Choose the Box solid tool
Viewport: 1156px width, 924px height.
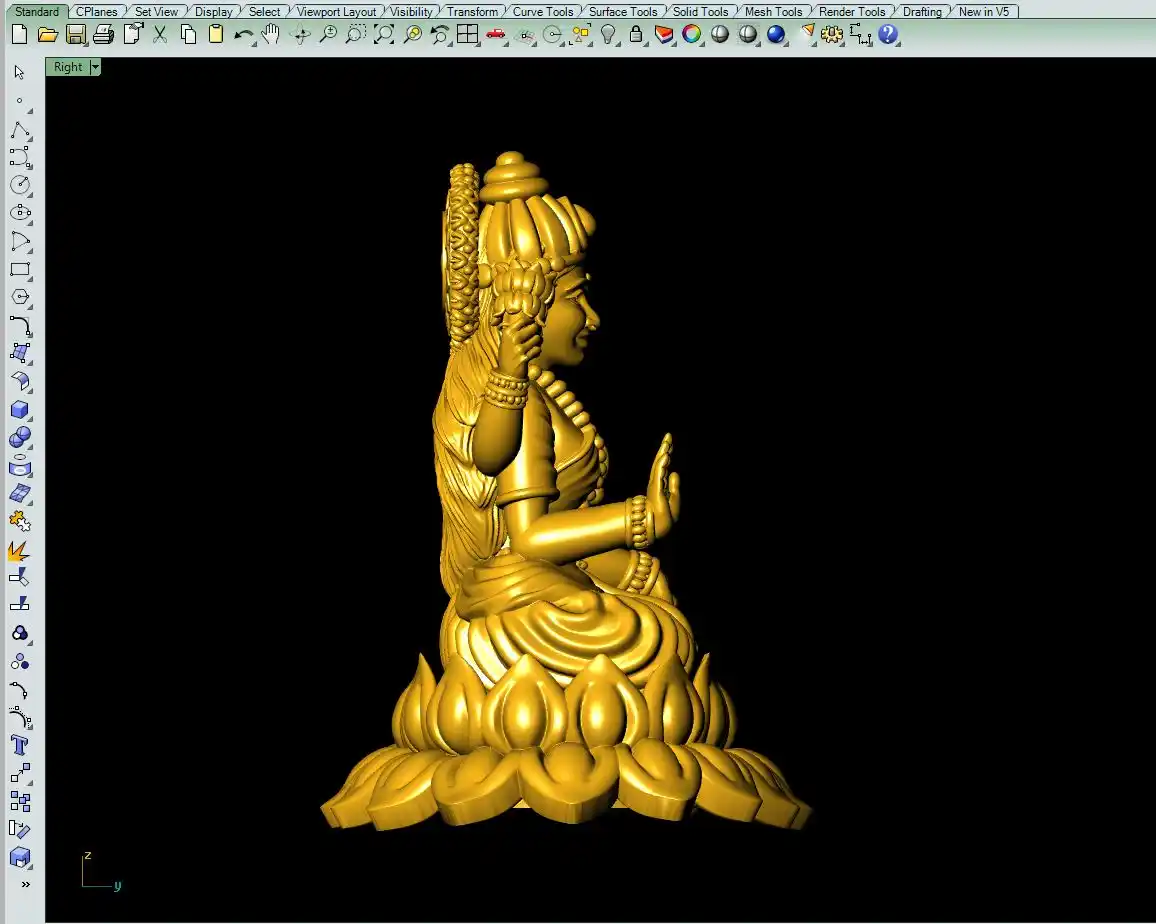click(20, 410)
